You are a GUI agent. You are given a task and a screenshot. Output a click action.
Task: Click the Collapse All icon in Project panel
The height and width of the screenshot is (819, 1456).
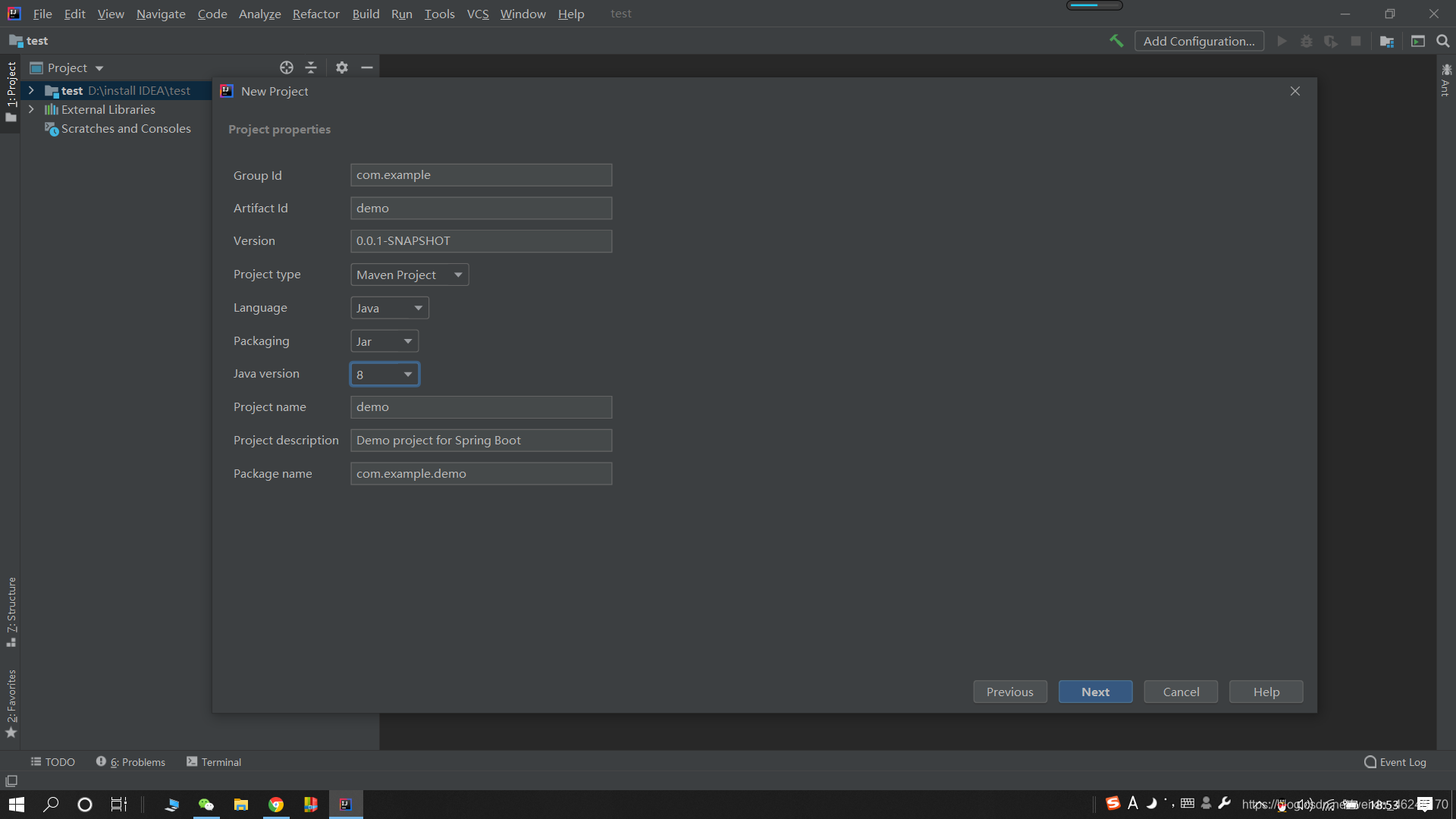pos(311,67)
